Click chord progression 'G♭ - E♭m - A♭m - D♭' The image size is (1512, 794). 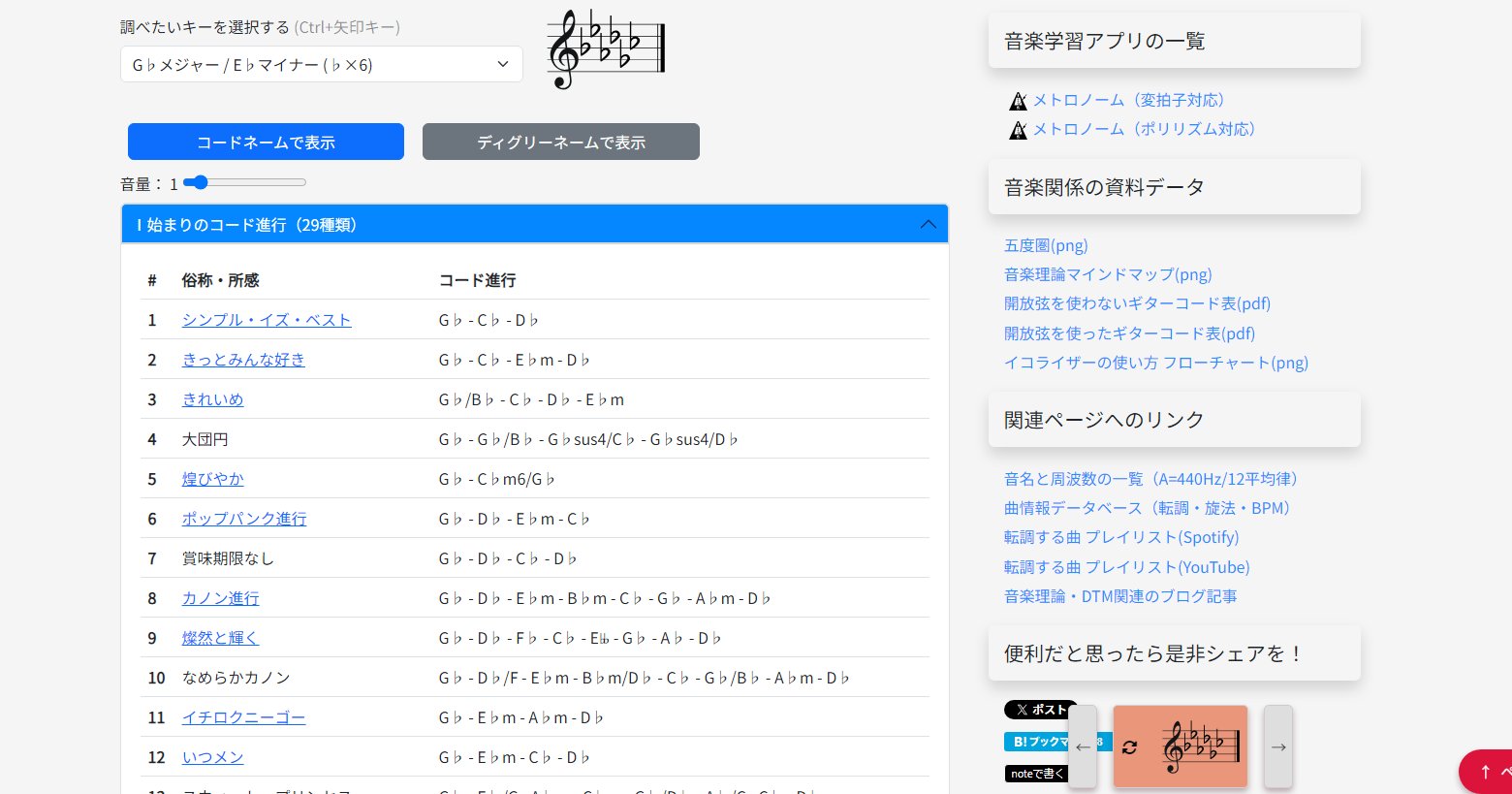tap(520, 717)
